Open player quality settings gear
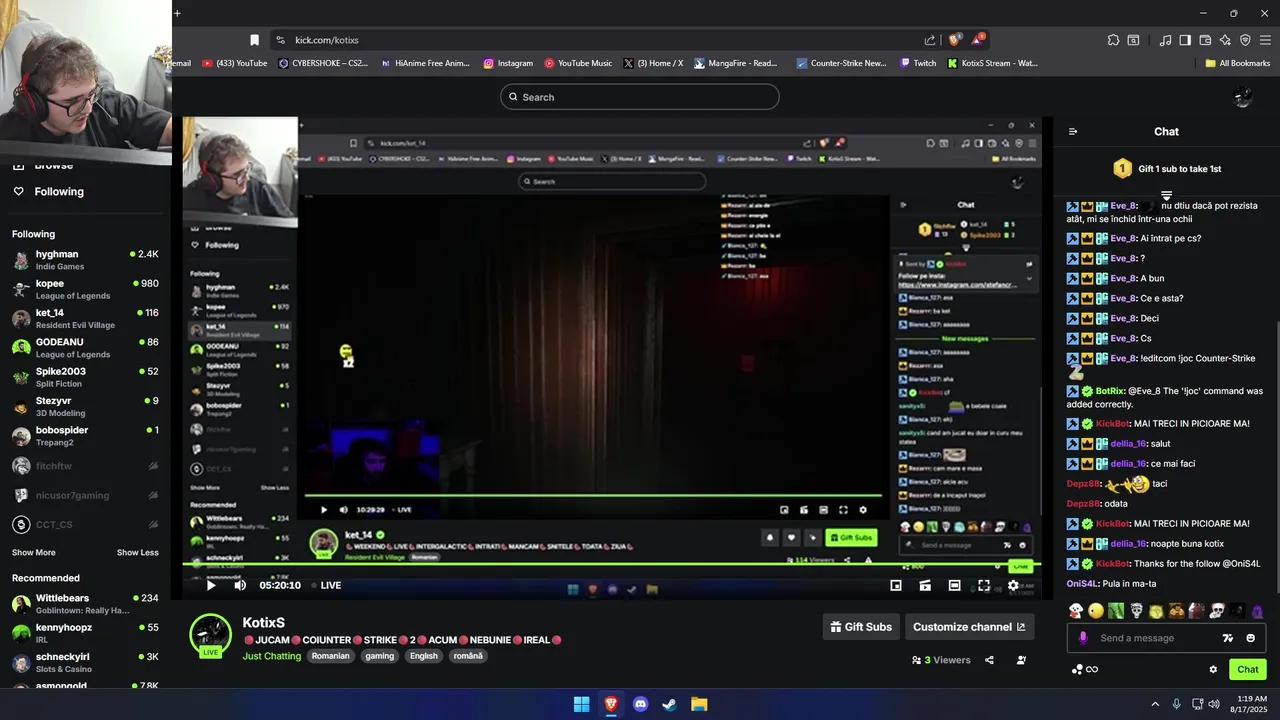Image resolution: width=1280 pixels, height=720 pixels. (1013, 586)
